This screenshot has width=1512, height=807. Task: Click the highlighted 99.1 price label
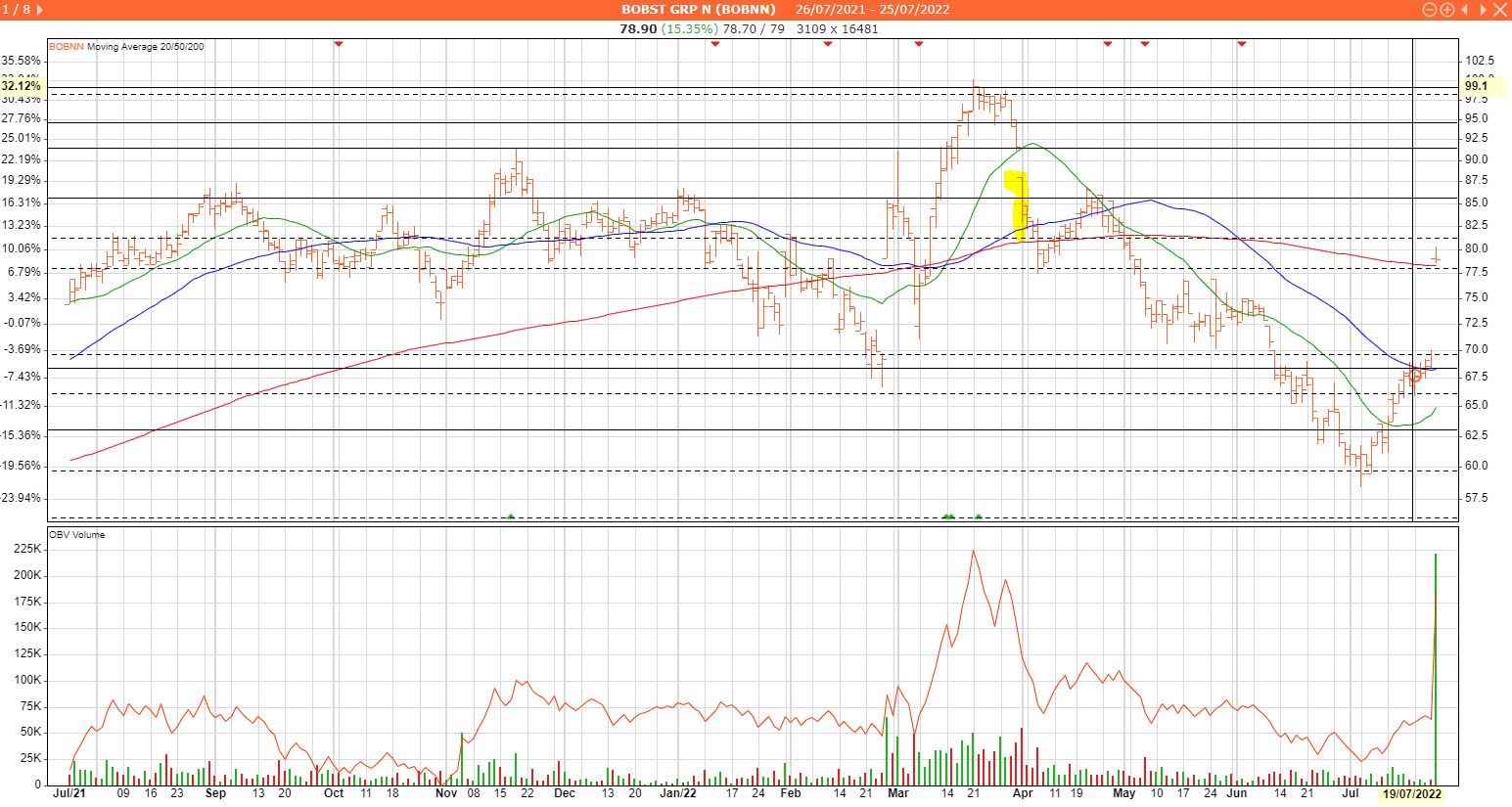1476,86
